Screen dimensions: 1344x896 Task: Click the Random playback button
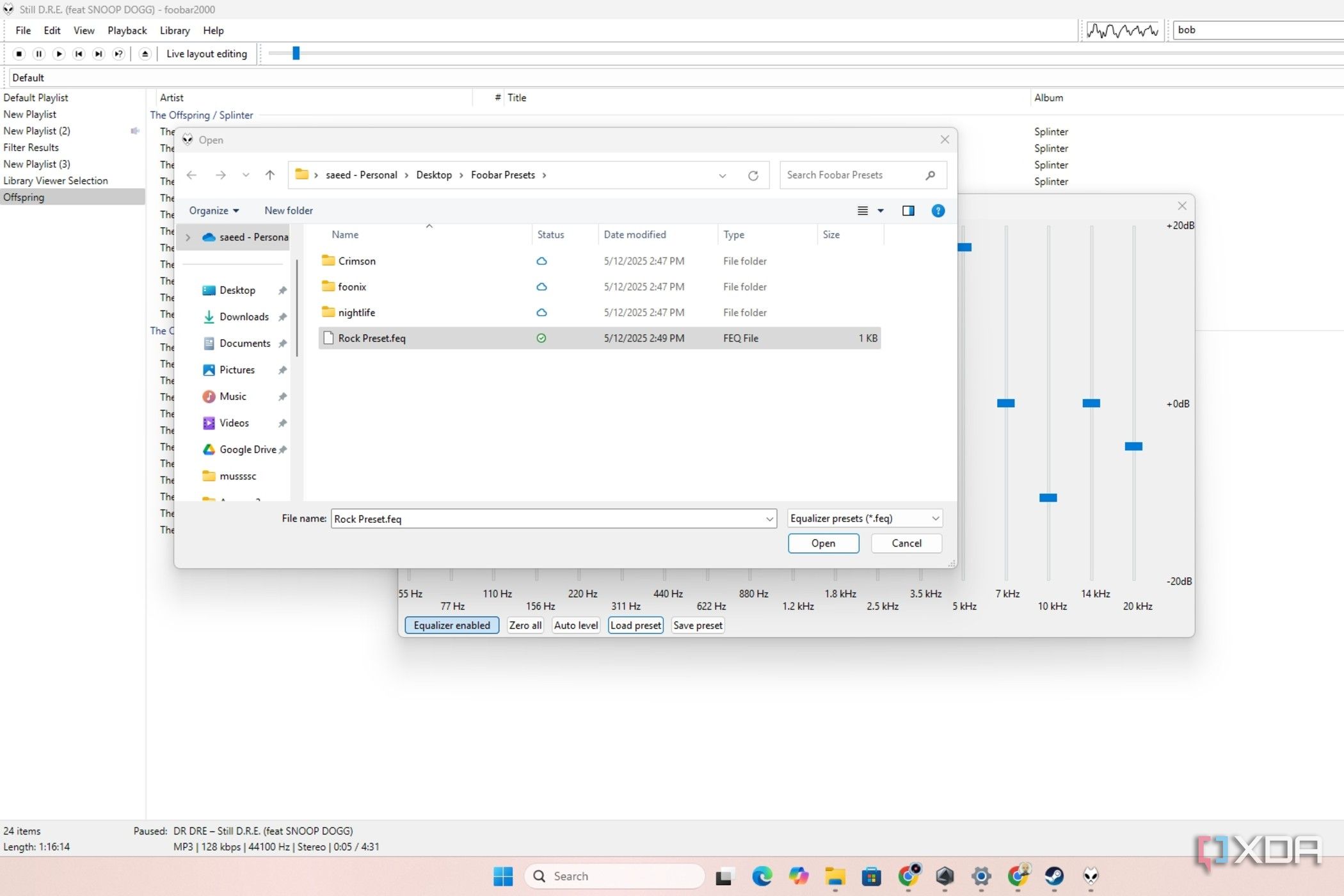[x=118, y=54]
